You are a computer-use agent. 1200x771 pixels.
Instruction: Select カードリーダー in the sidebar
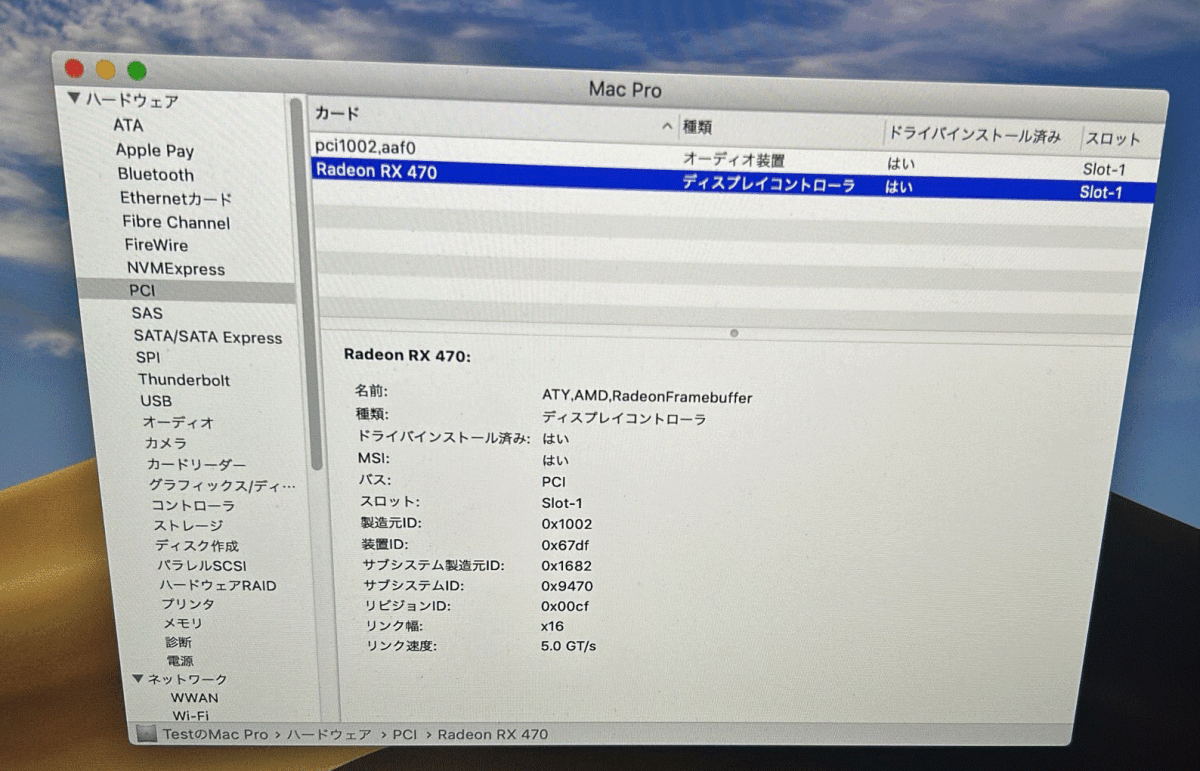196,464
